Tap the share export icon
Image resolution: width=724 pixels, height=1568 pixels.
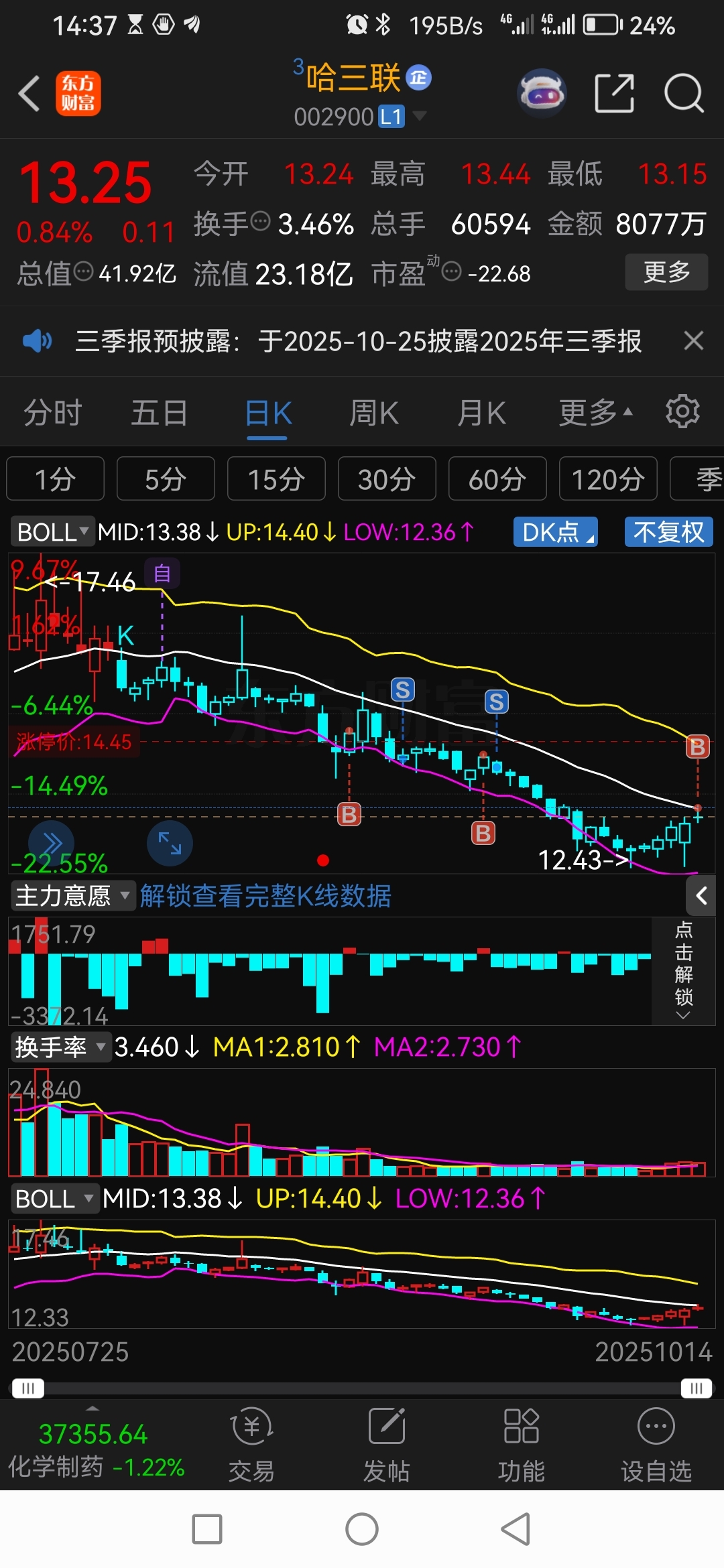coord(614,93)
